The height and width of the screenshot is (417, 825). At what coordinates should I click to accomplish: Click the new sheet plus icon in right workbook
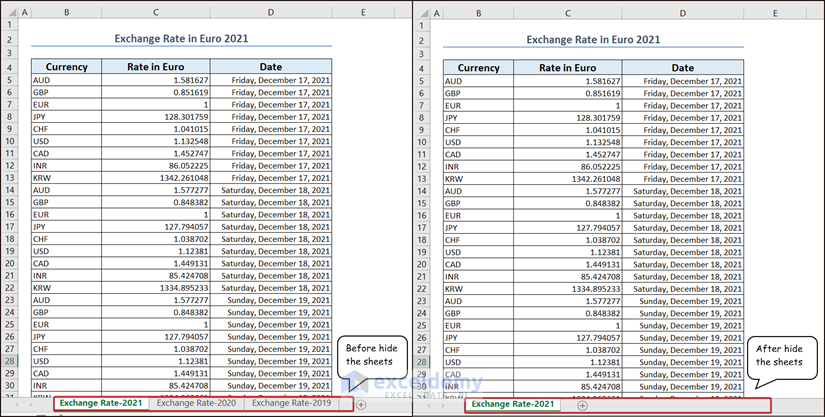click(x=582, y=405)
